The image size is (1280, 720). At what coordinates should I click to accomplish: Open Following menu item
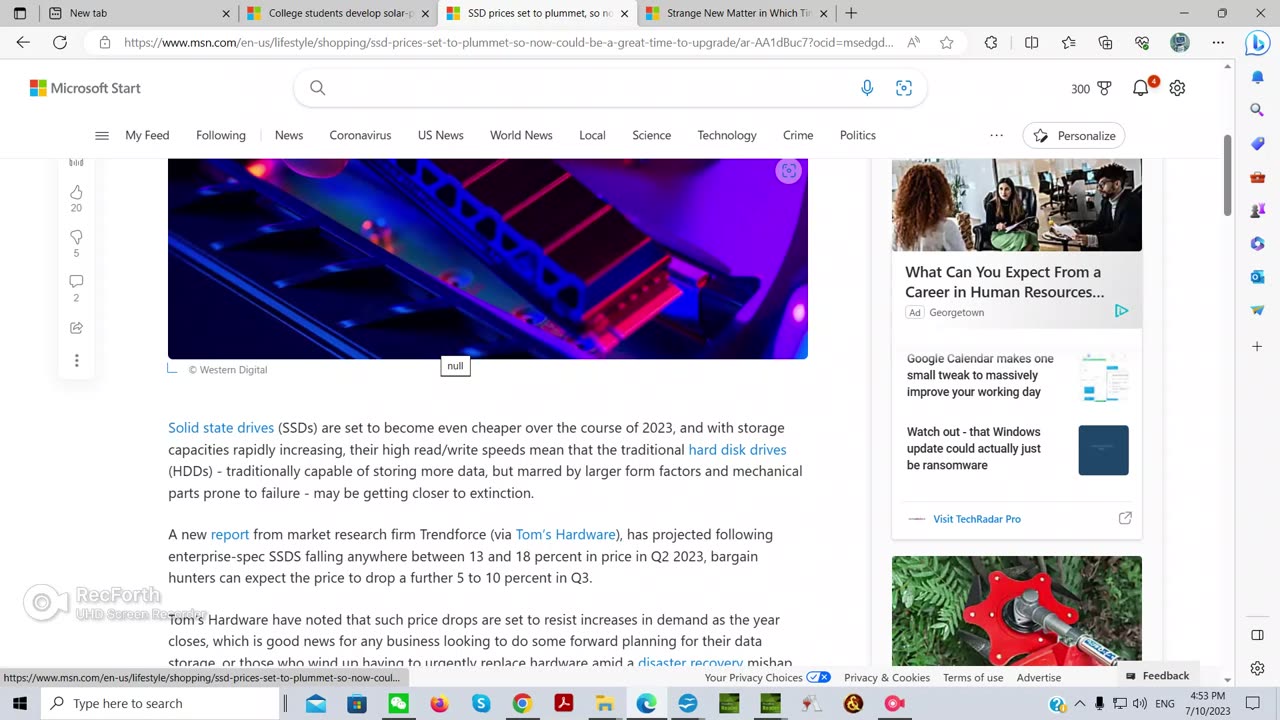[x=220, y=135]
